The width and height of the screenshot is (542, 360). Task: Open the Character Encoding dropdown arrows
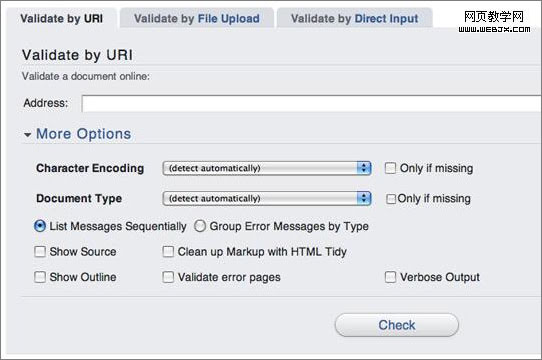pos(364,168)
